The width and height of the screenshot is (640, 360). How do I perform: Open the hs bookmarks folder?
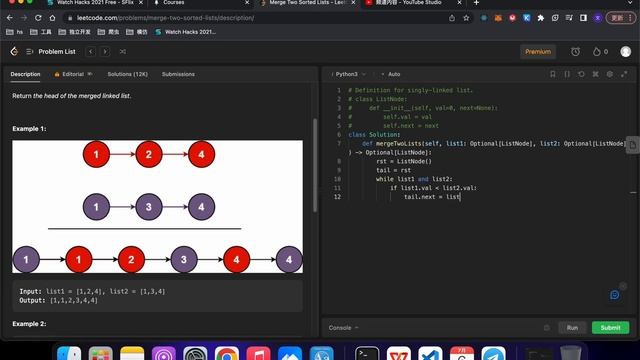[15, 32]
